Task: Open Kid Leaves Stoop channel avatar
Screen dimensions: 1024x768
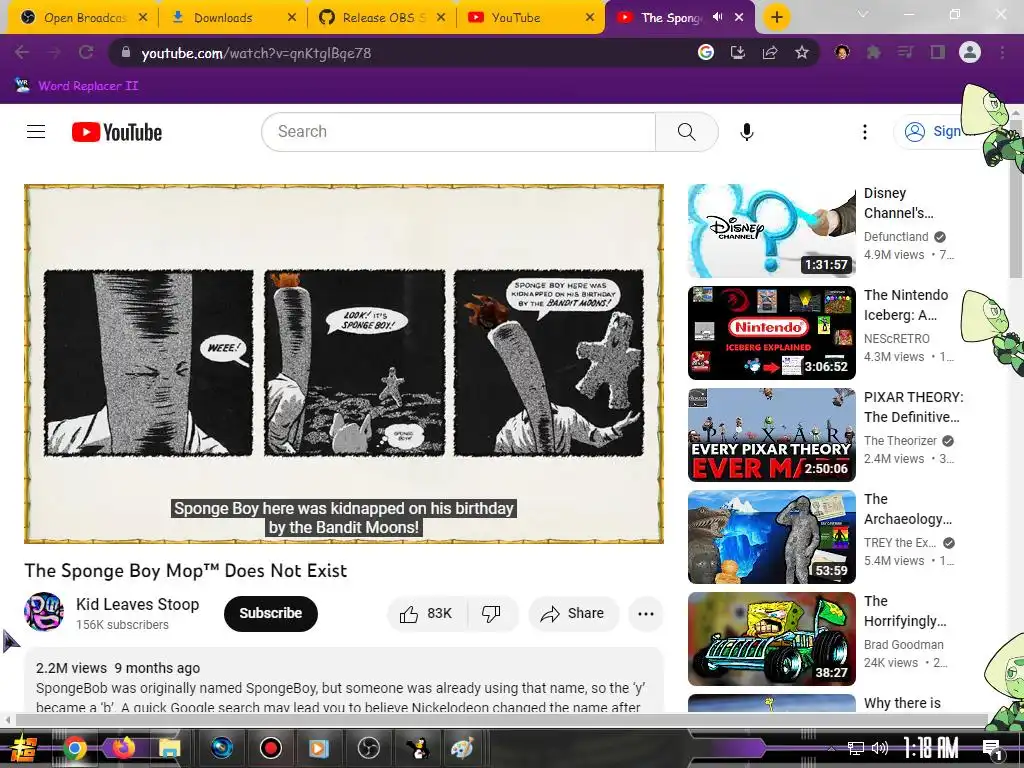Action: pyautogui.click(x=44, y=612)
